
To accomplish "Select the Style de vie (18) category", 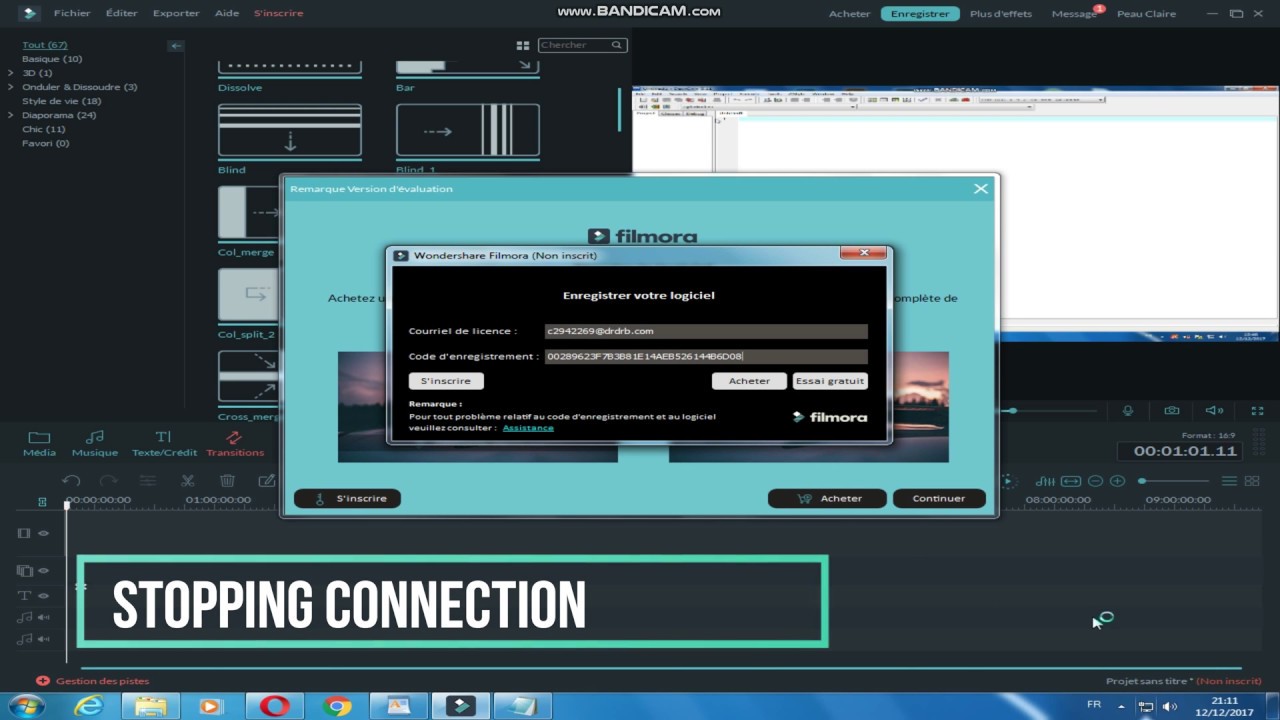I will coord(61,101).
